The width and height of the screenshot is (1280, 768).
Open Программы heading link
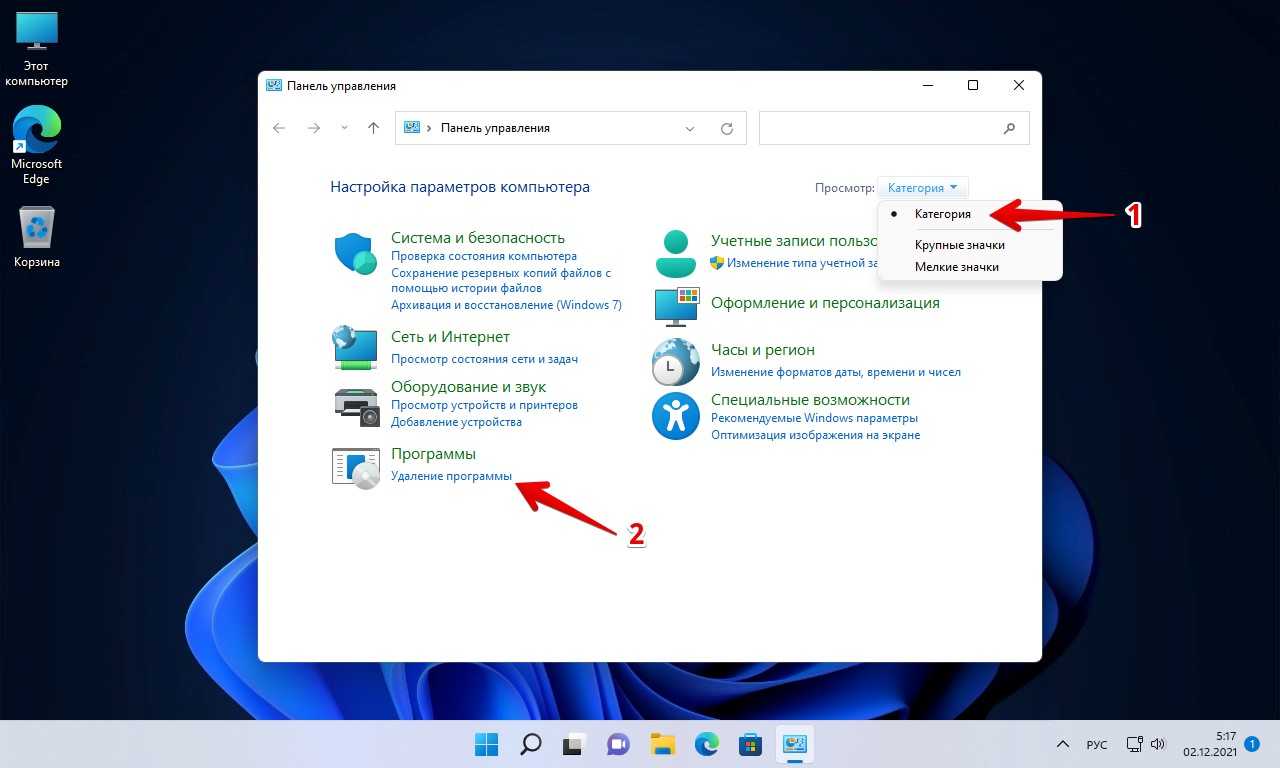(433, 454)
